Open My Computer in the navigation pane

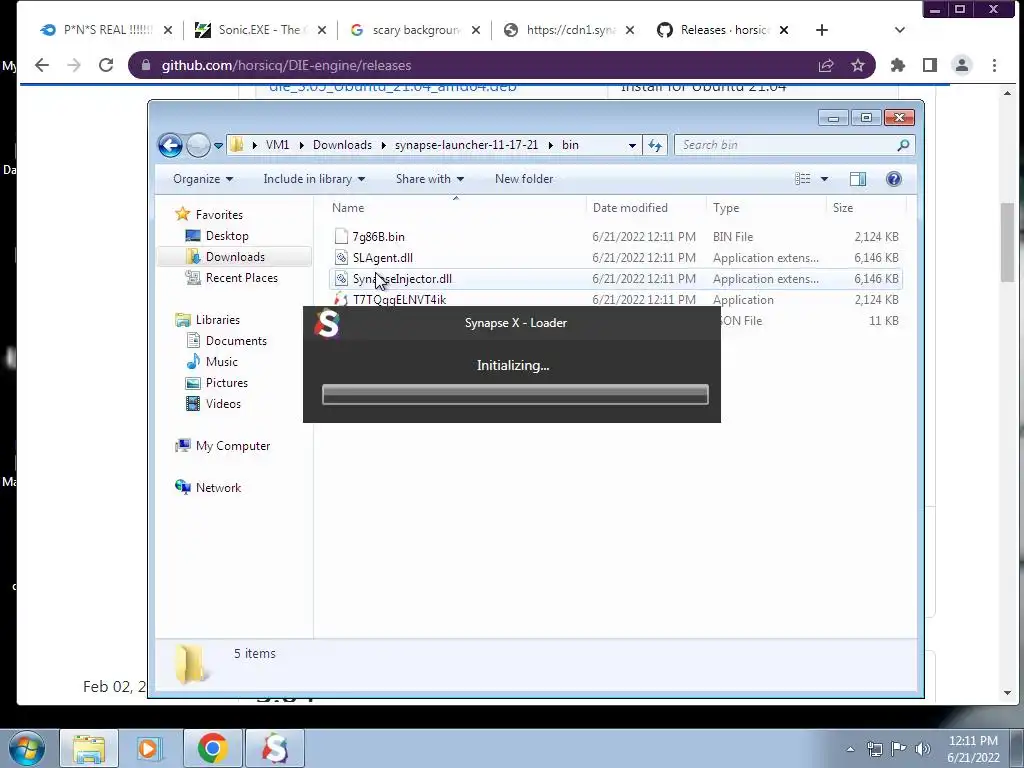[x=232, y=445]
